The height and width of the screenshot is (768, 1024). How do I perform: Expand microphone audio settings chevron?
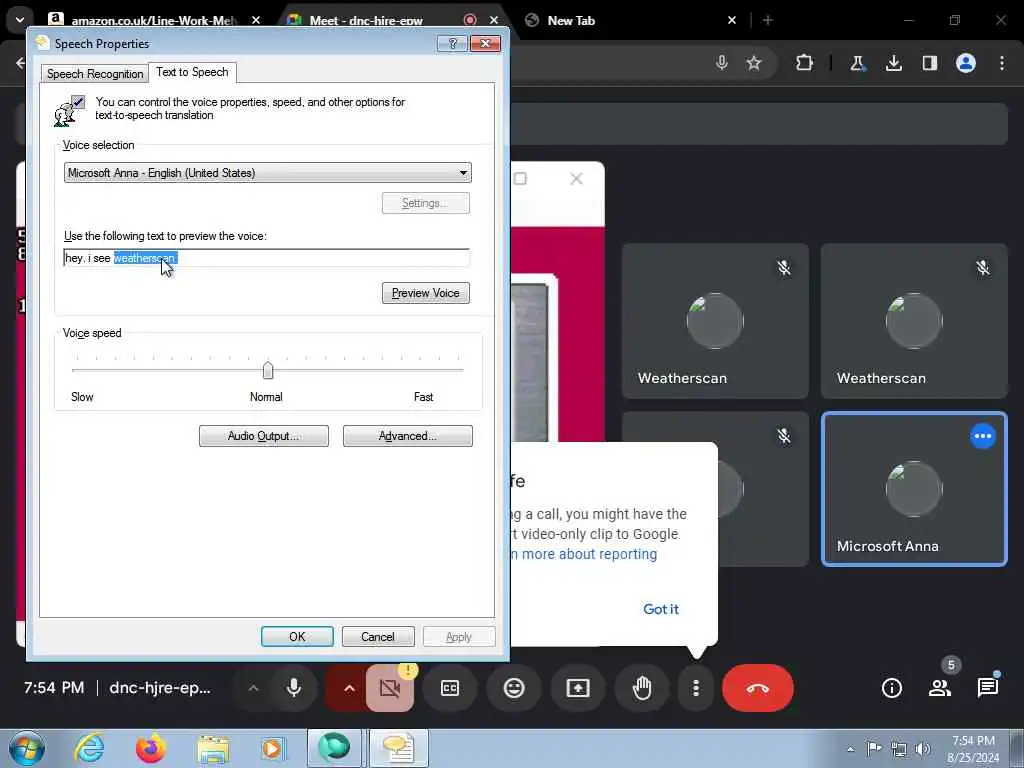pos(253,688)
